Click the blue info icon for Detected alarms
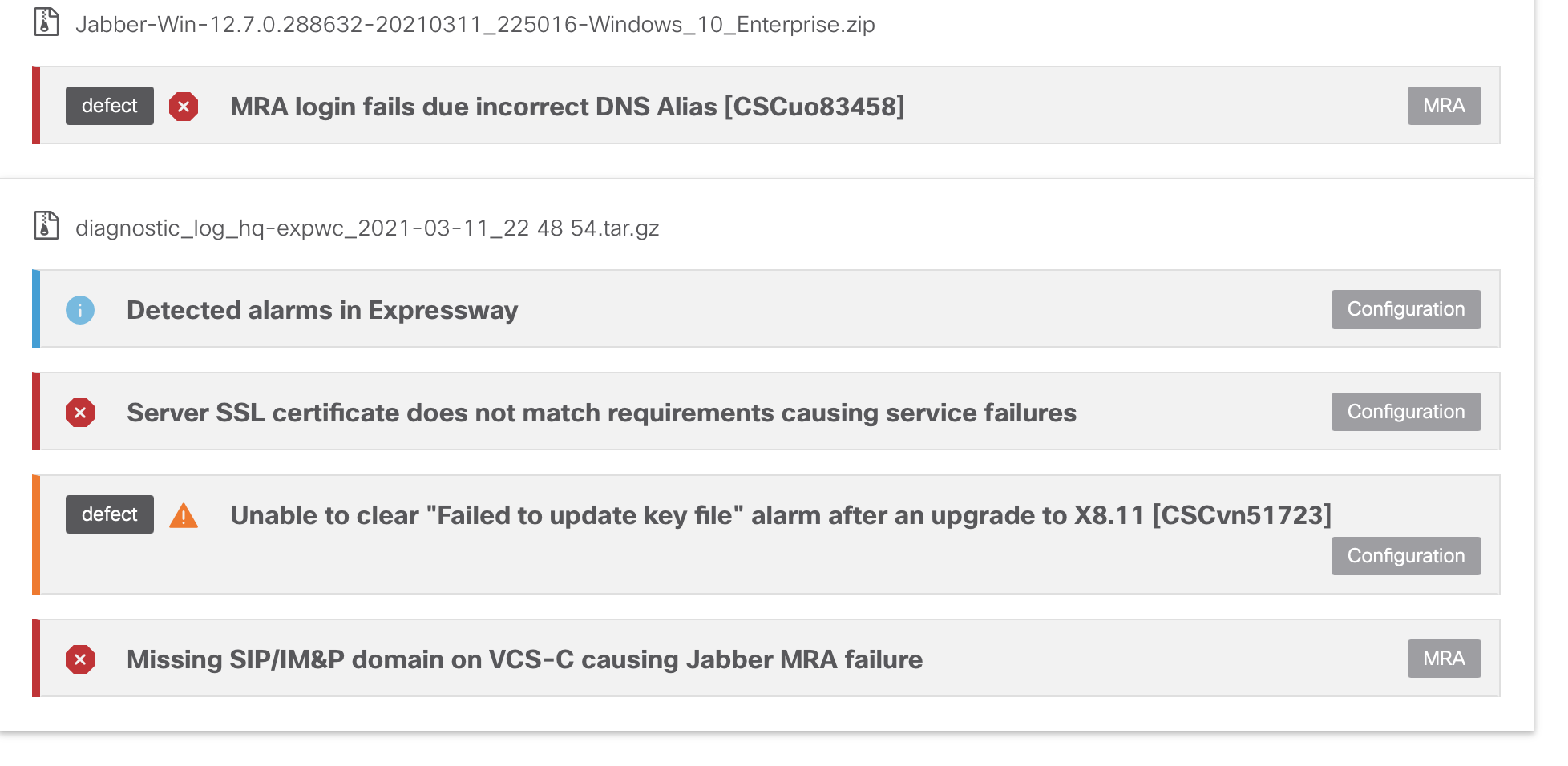 click(x=79, y=310)
